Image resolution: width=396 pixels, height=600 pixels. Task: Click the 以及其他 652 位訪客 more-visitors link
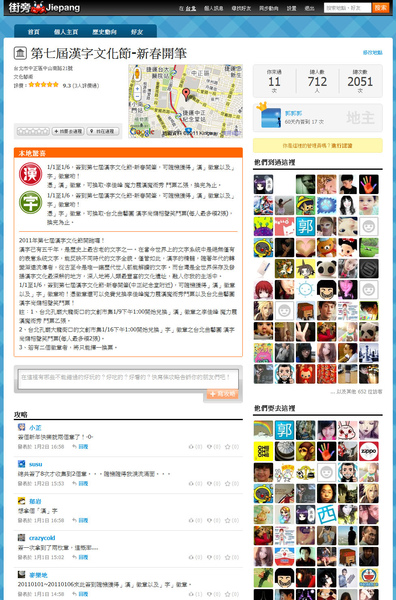[x=356, y=392]
